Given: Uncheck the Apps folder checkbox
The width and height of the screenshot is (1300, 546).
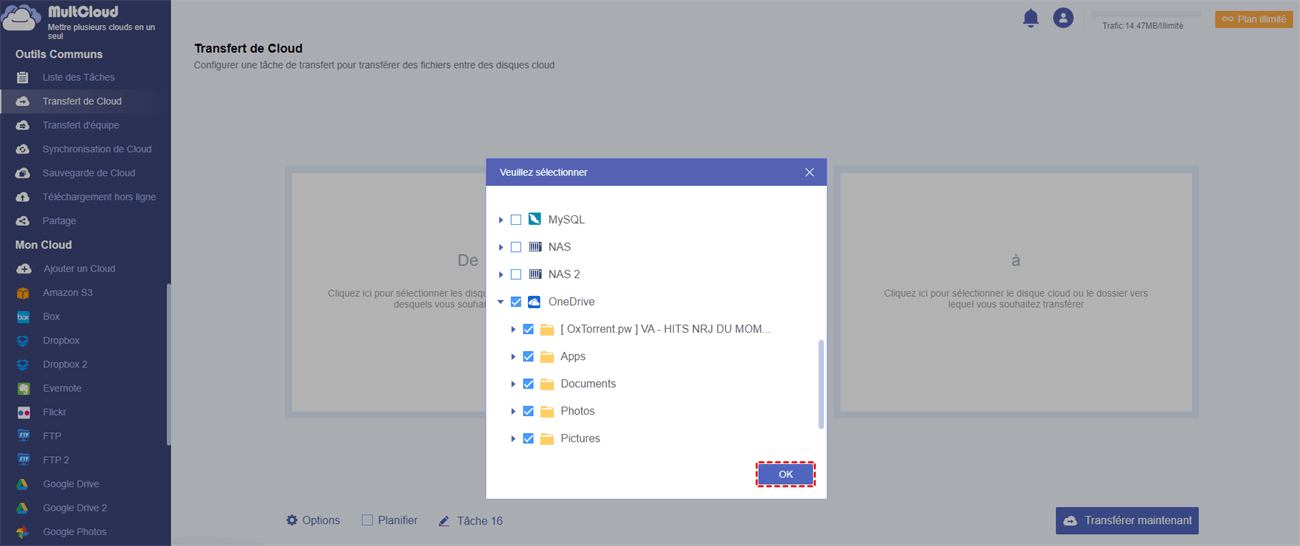Looking at the screenshot, I should pyautogui.click(x=528, y=357).
